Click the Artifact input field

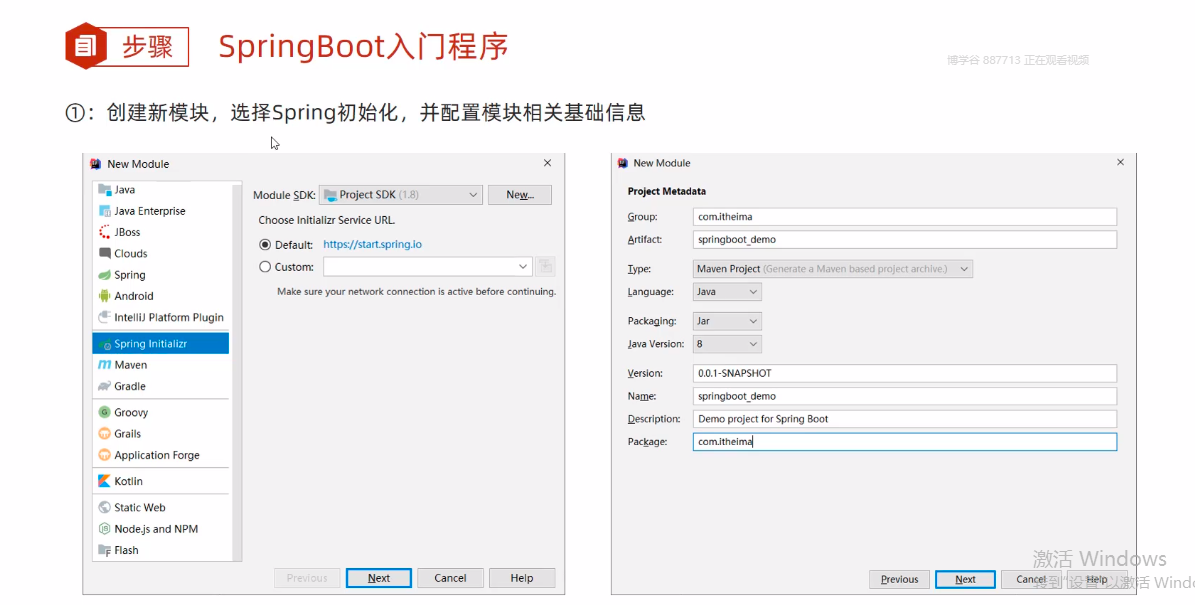click(x=905, y=239)
